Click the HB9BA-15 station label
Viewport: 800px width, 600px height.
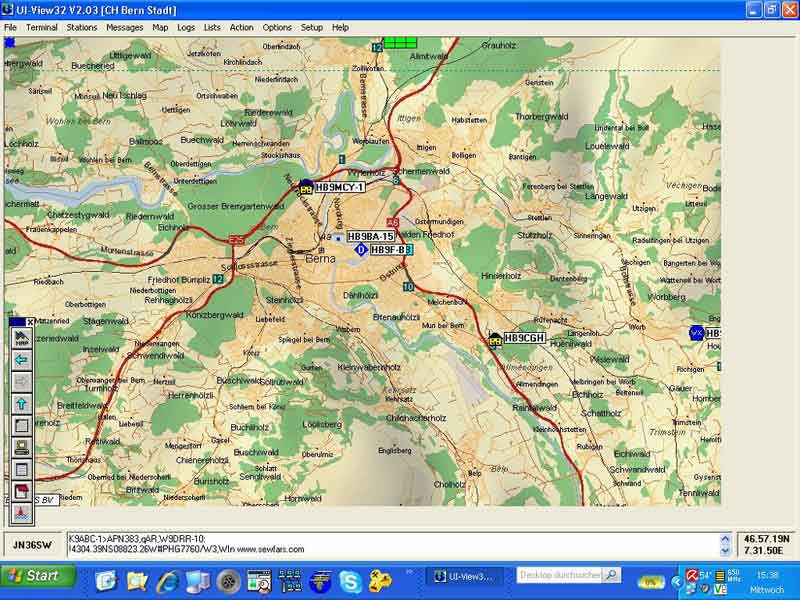(x=371, y=236)
